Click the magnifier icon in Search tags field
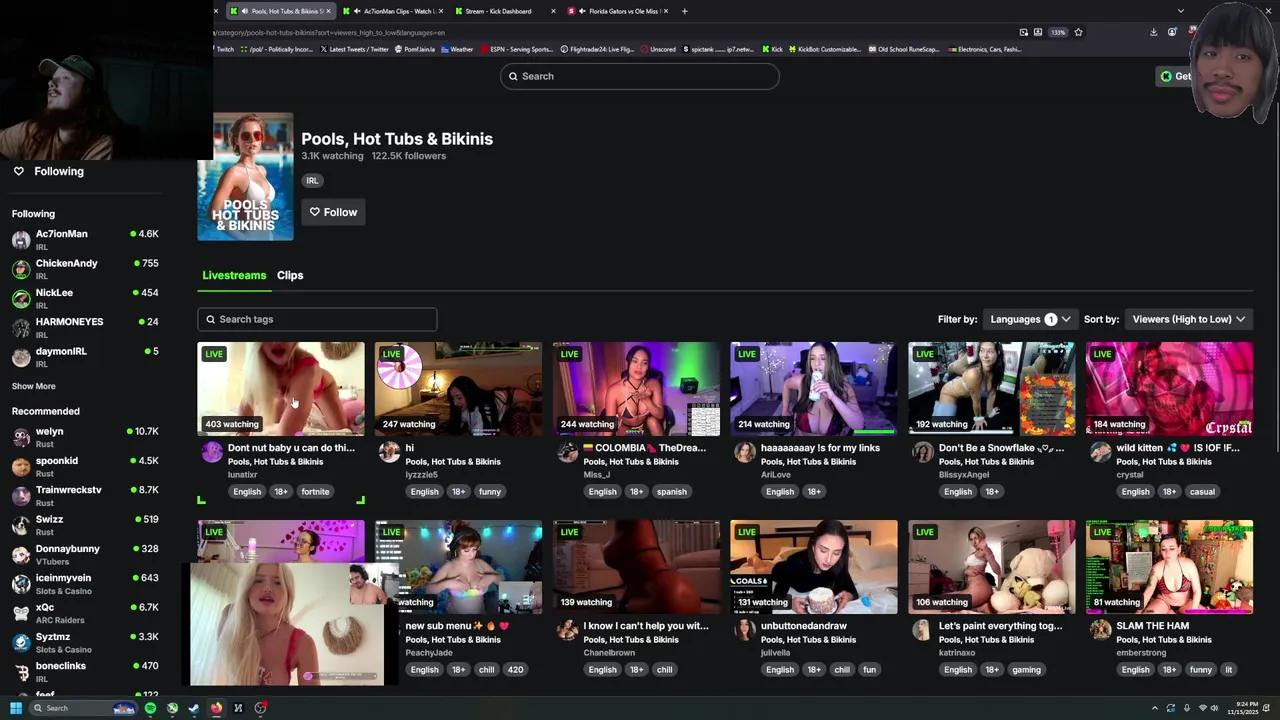Viewport: 1280px width, 720px height. (x=210, y=319)
